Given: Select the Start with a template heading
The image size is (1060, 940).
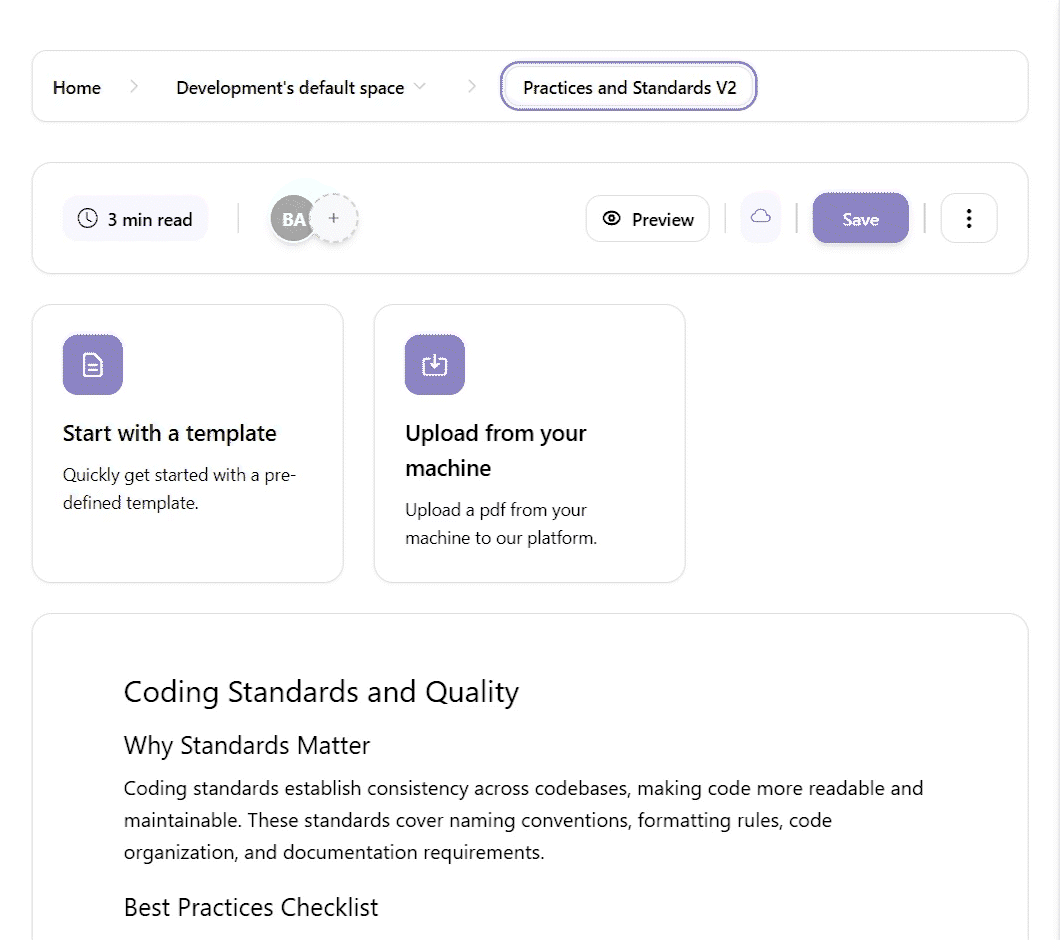Looking at the screenshot, I should coord(170,433).
